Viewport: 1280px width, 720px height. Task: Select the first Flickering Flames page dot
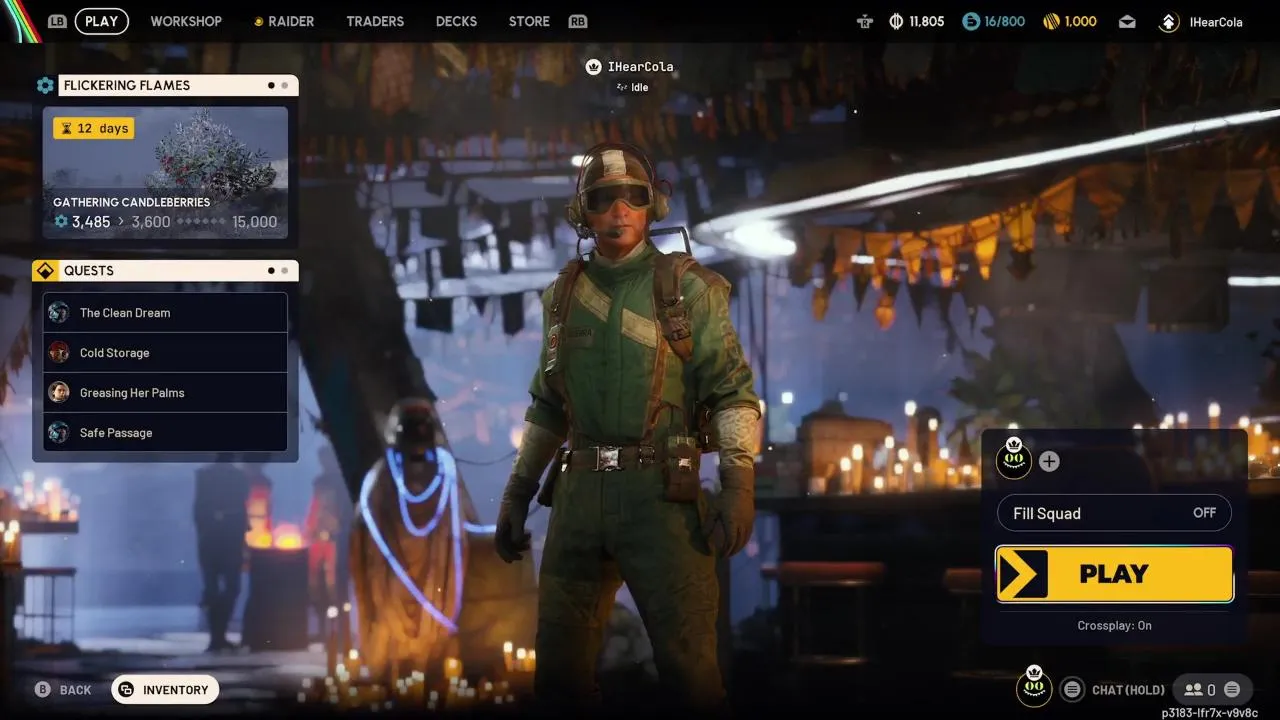[271, 86]
